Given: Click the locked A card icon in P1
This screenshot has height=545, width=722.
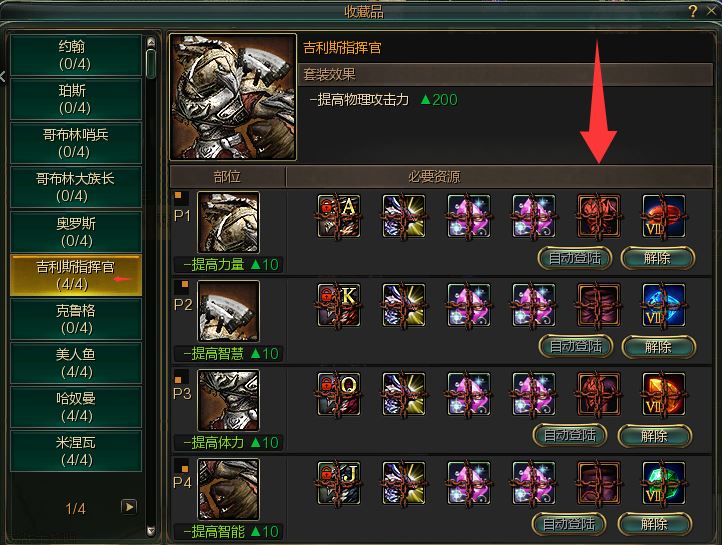Looking at the screenshot, I should [x=339, y=216].
